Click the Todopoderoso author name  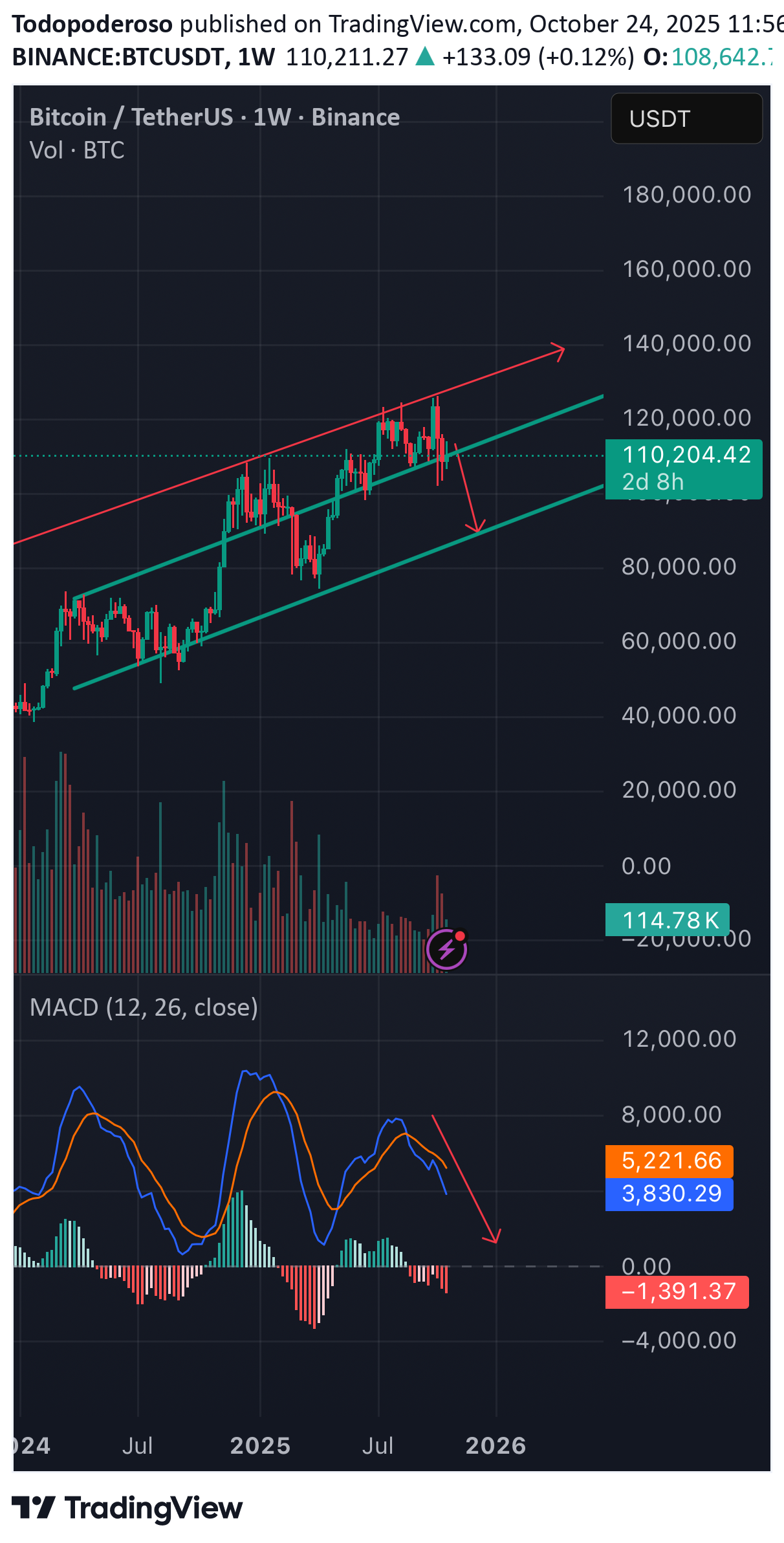(93, 24)
